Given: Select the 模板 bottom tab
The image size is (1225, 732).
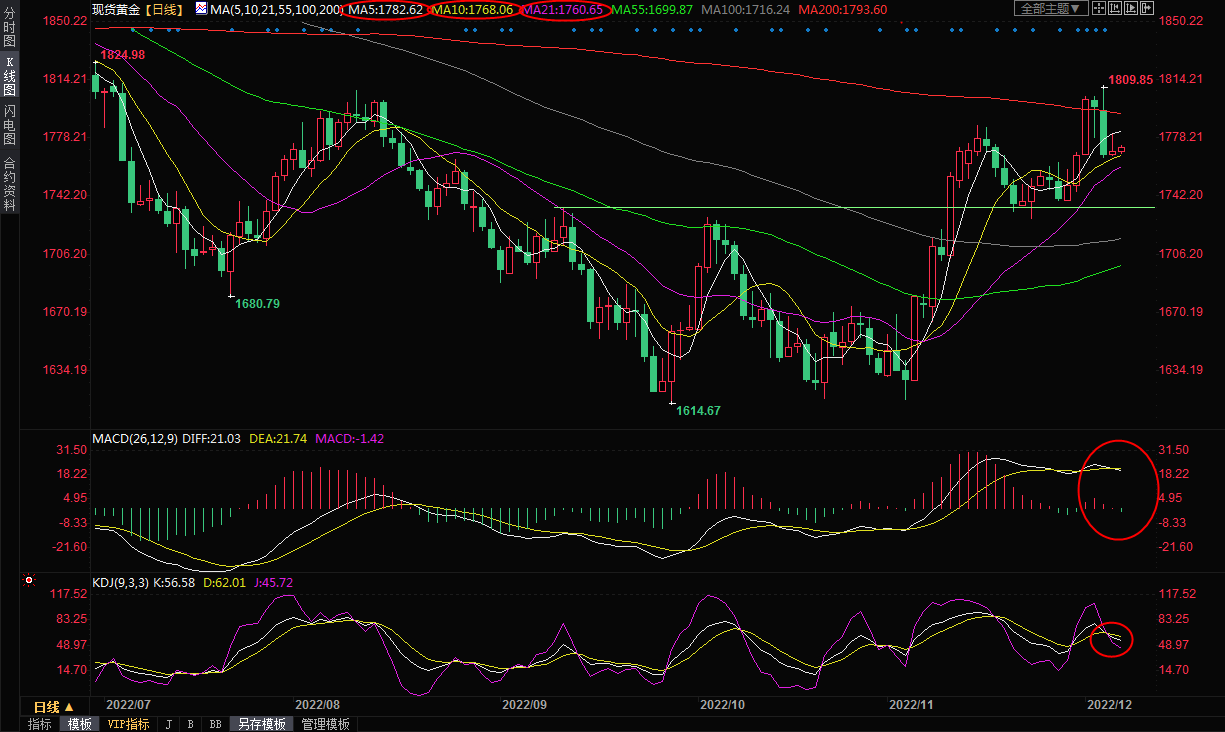Looking at the screenshot, I should tap(80, 724).
